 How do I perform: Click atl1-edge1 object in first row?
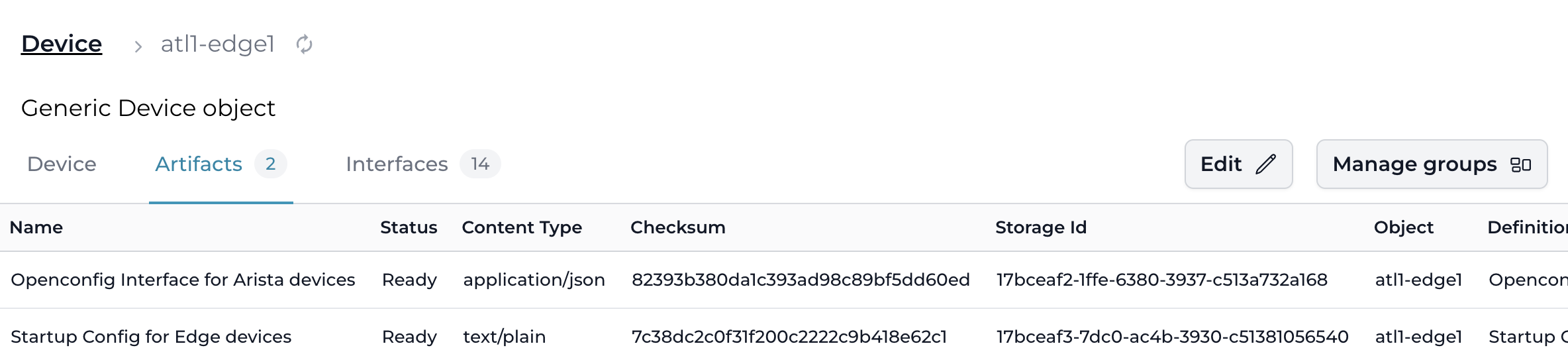[1418, 280]
